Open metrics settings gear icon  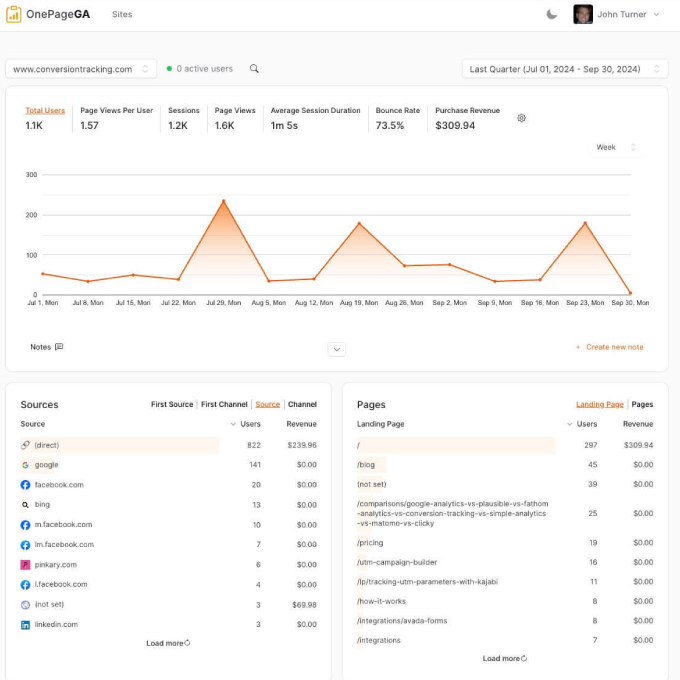[x=521, y=118]
